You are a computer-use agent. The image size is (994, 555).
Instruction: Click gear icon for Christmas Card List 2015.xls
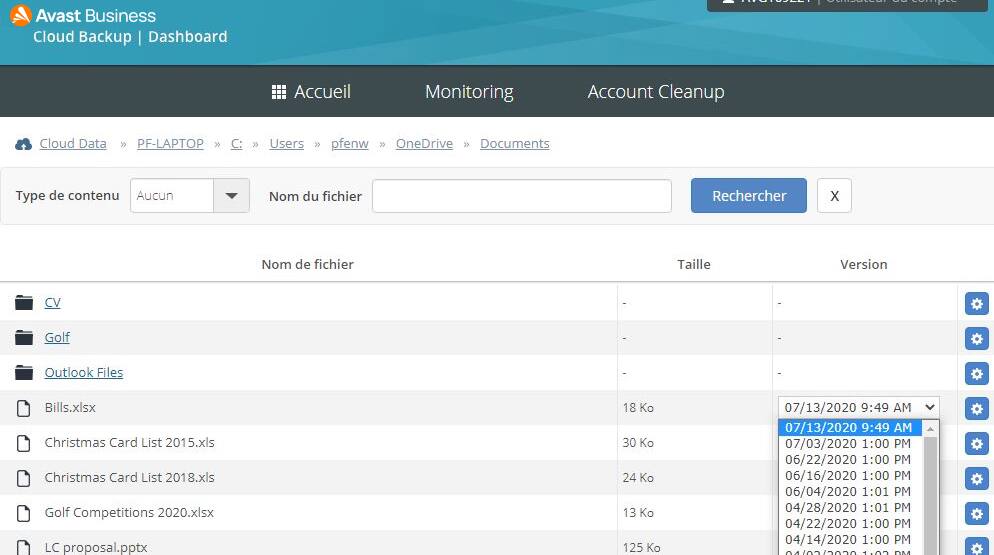(x=976, y=443)
